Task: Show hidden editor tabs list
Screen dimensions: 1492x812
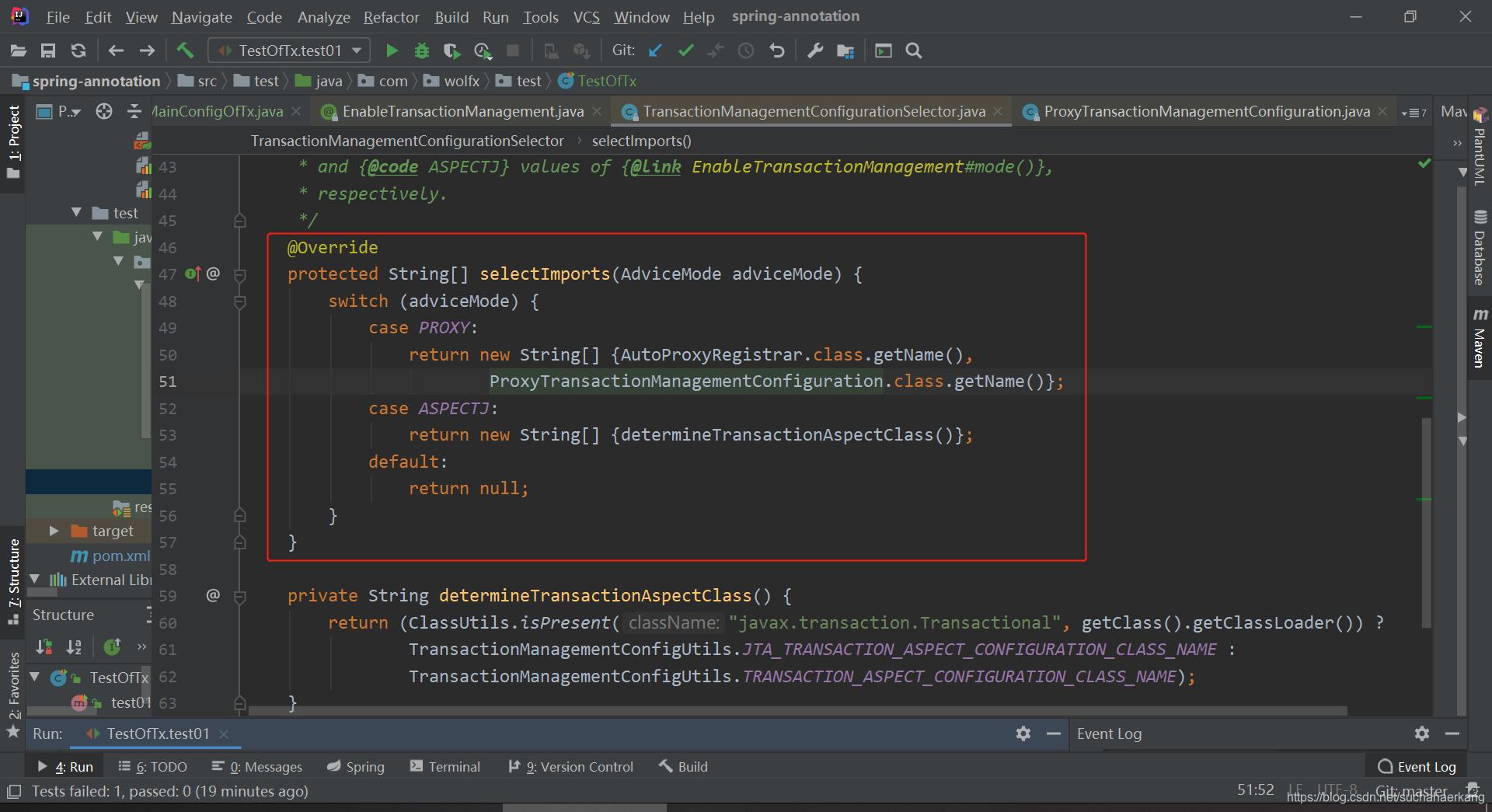Action: tap(1414, 113)
